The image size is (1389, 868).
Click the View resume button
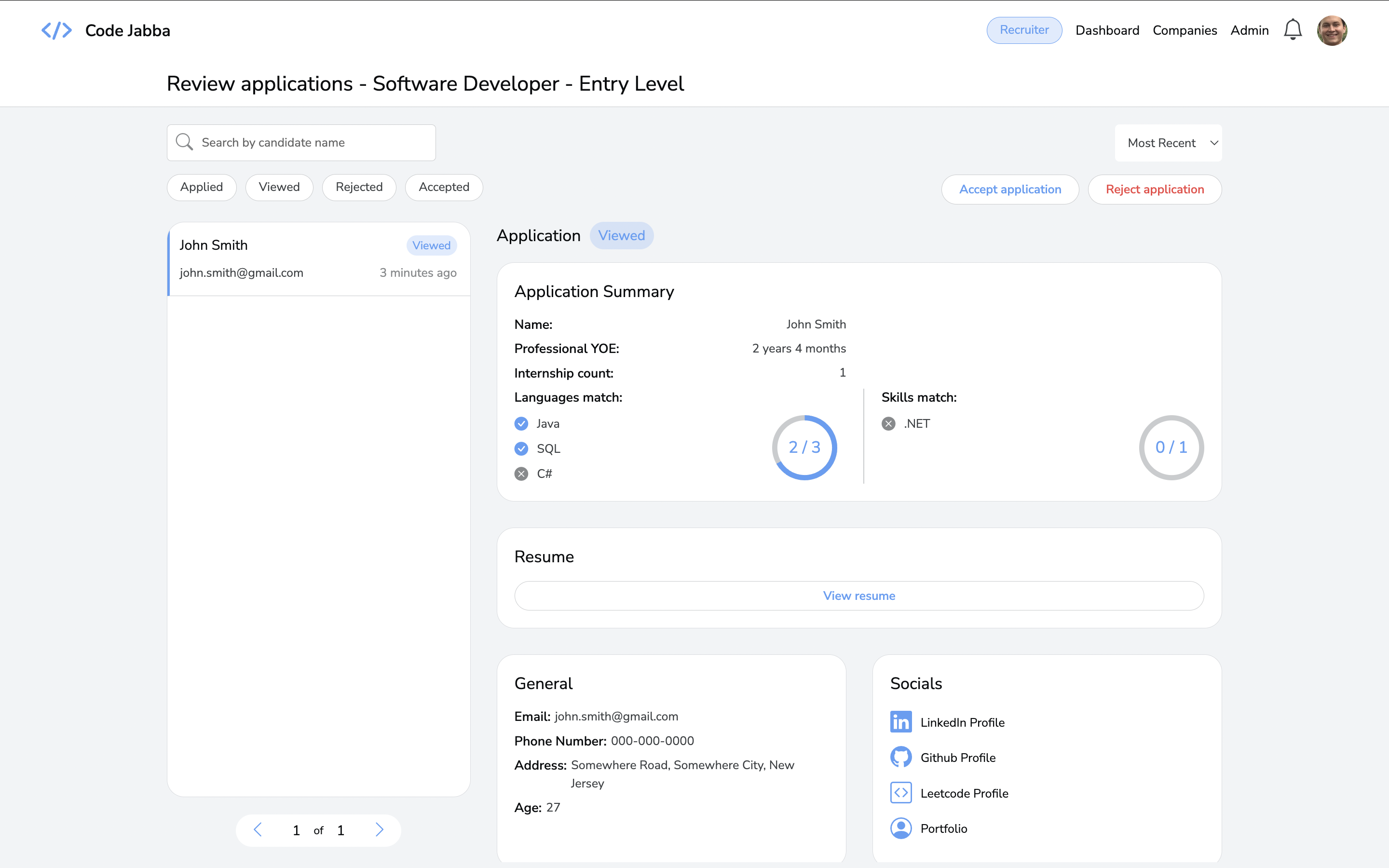click(x=858, y=596)
